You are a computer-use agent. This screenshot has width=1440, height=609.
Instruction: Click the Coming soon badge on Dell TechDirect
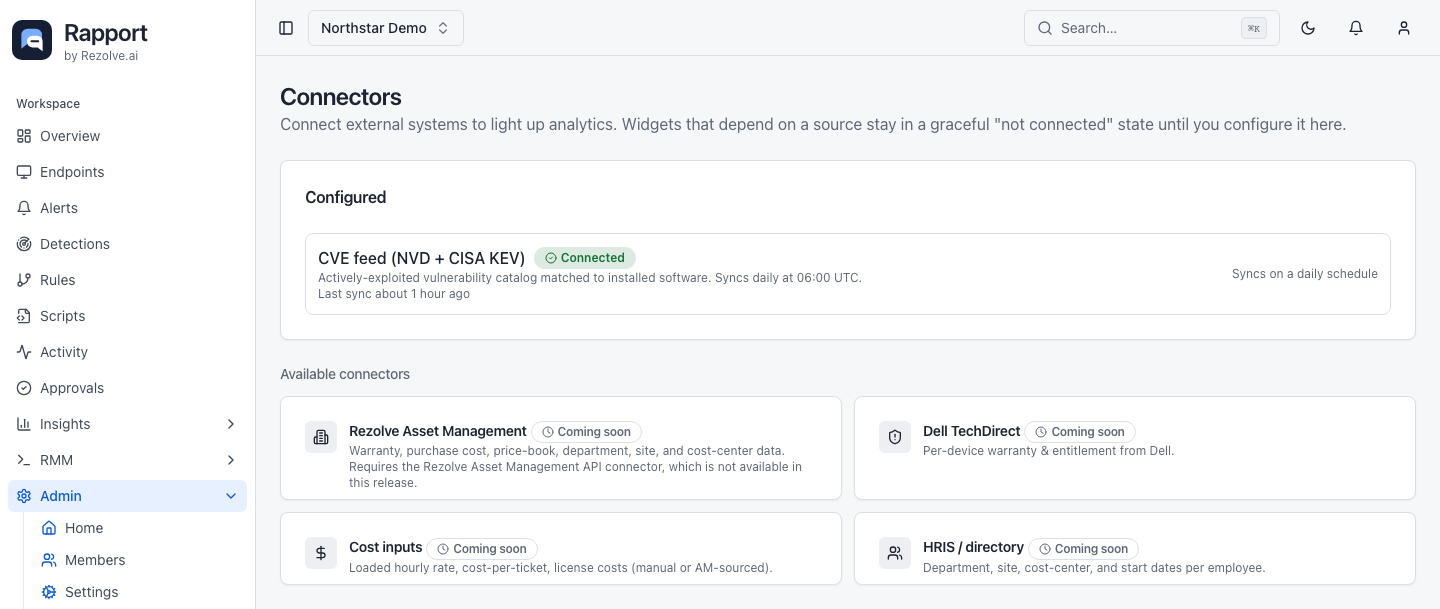(1080, 432)
